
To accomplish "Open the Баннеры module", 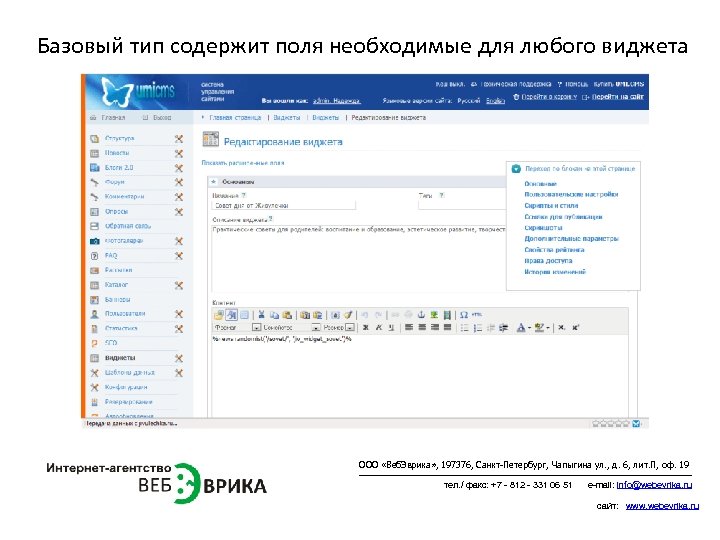I will click(x=118, y=299).
